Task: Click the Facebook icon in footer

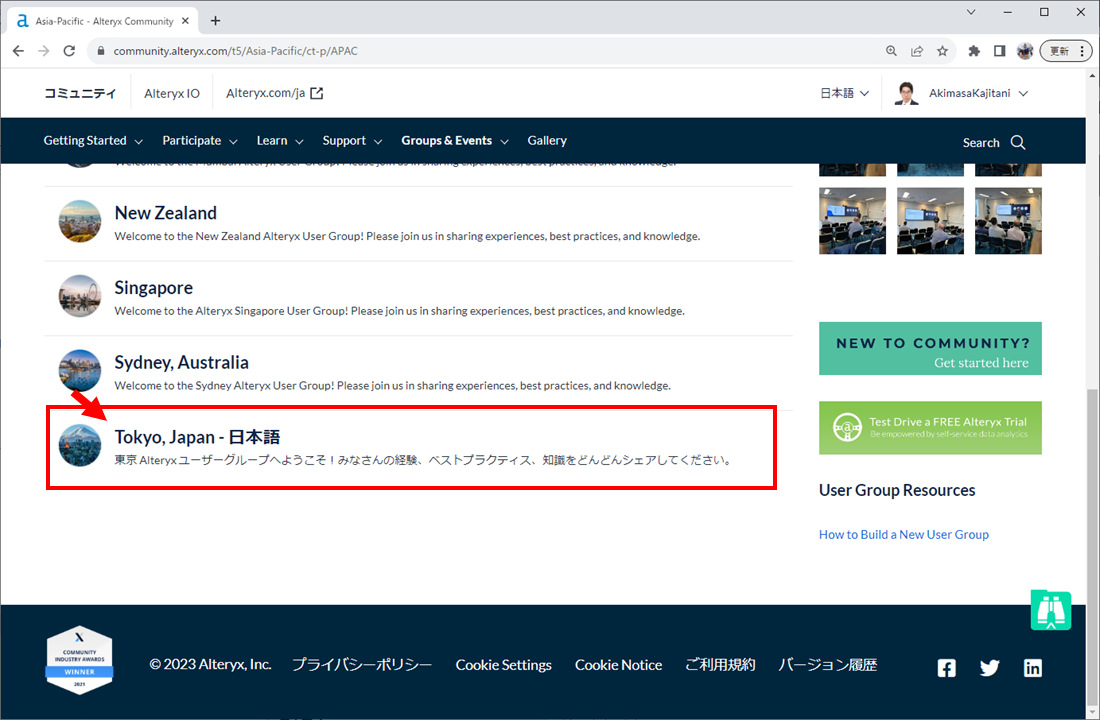Action: tap(947, 668)
